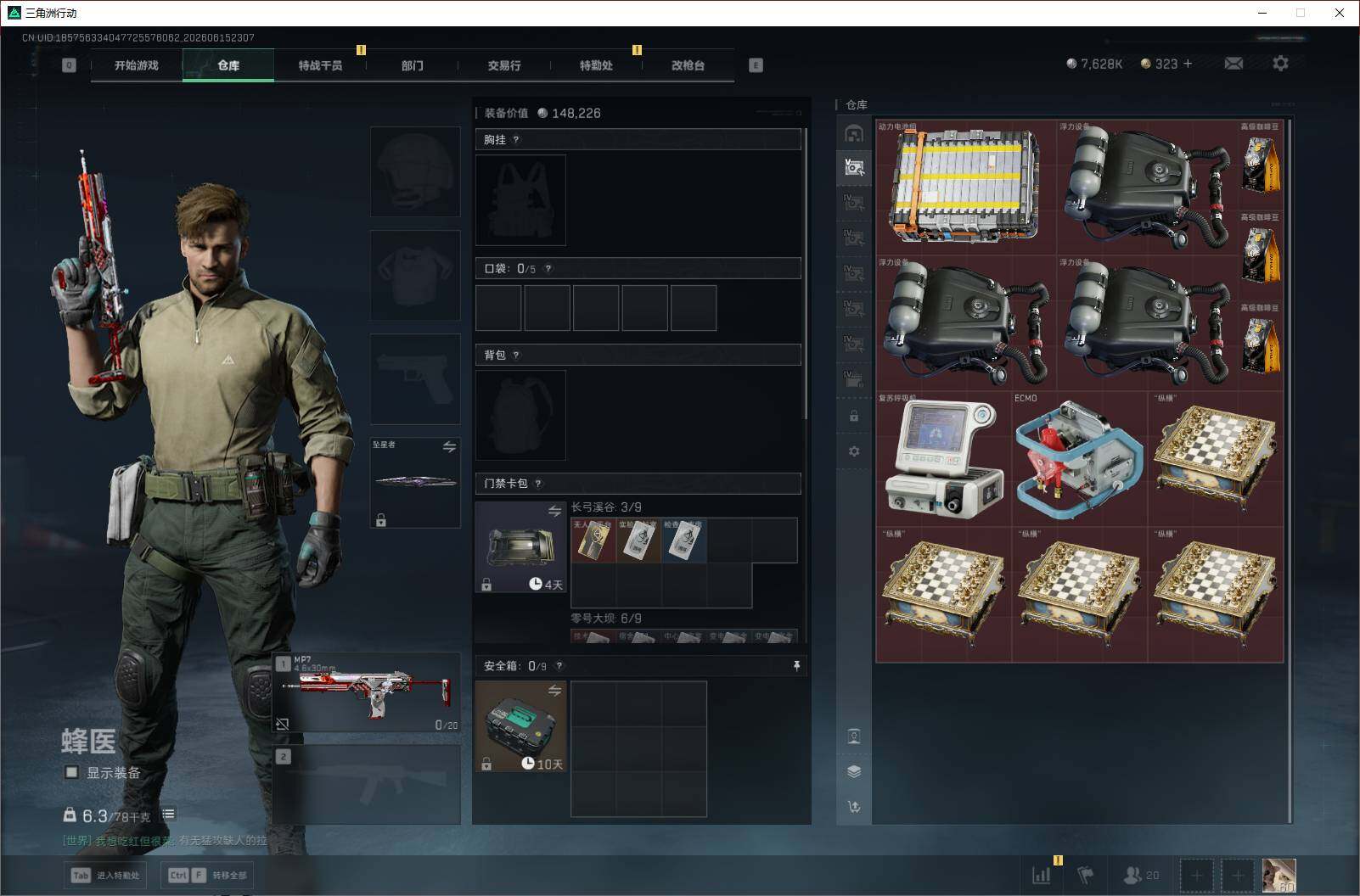Toggle the 显示装备 checkbox
Screen dimensions: 1360x896
pos(72,772)
